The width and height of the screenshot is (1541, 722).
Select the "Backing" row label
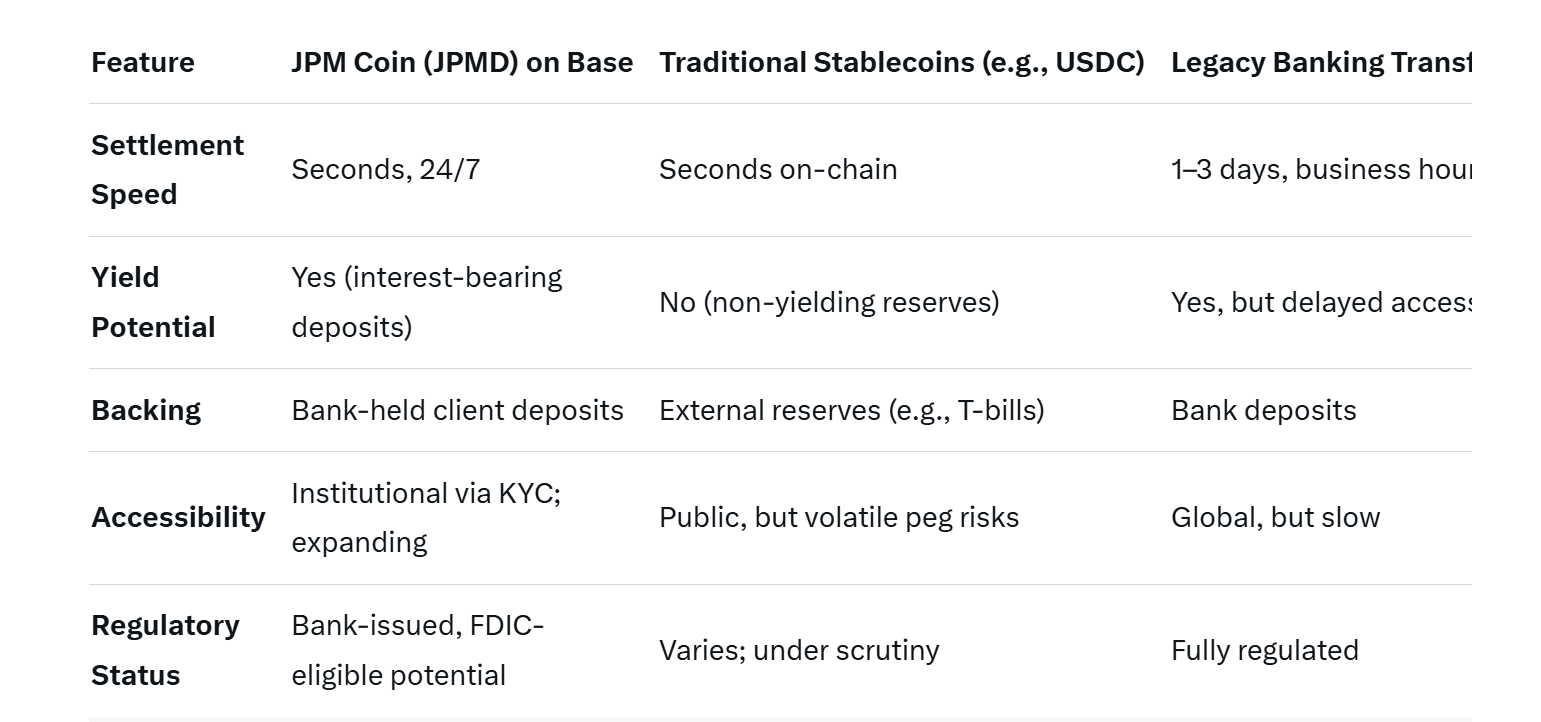coord(146,410)
